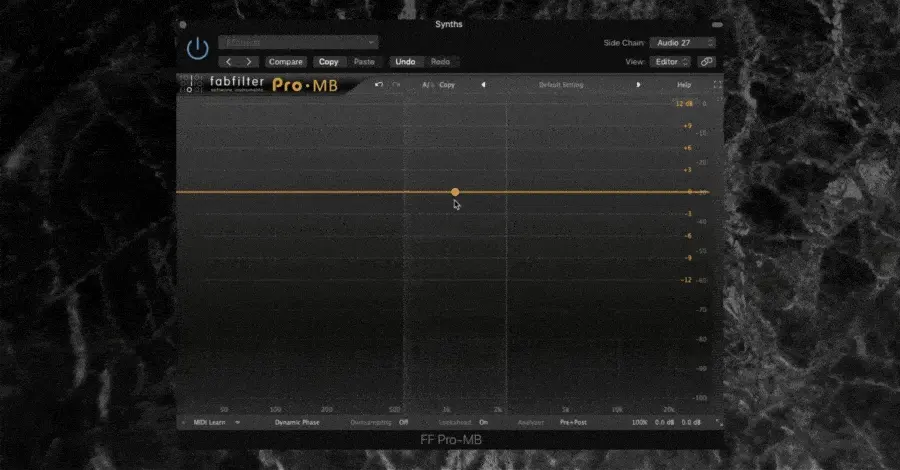Open the Default Setting preset menu

pyautogui.click(x=561, y=85)
